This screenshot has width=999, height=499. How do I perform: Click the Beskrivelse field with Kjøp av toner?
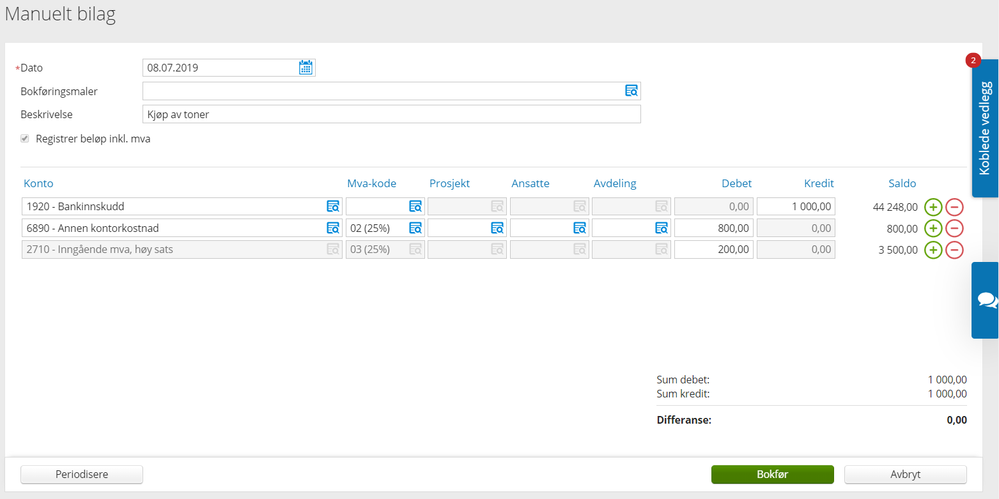pos(391,114)
